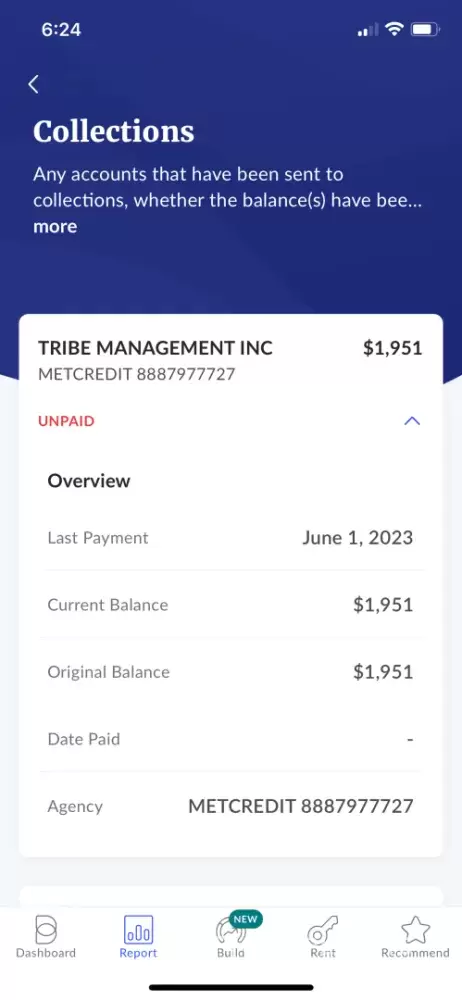Tap the Original Balance row
The width and height of the screenshot is (462, 1000).
click(x=231, y=672)
